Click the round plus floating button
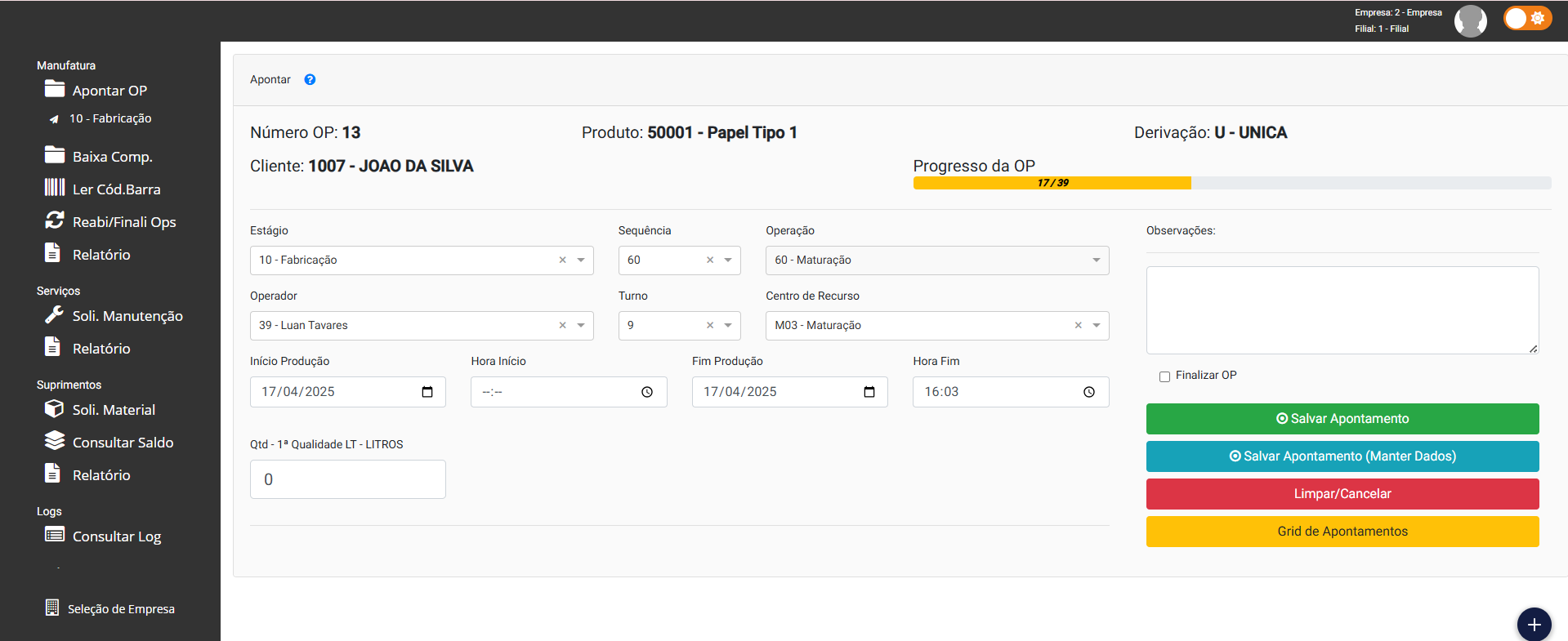1568x641 pixels. coord(1534,624)
